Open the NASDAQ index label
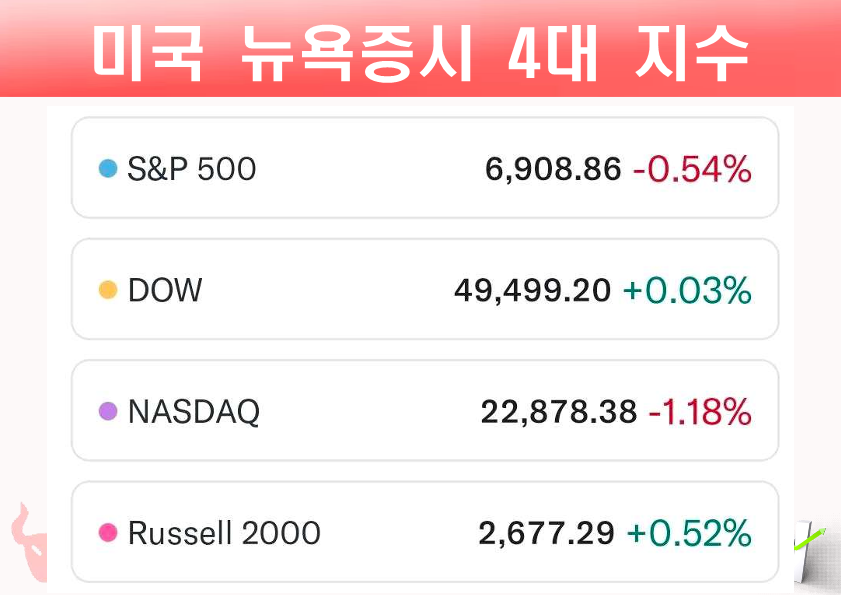This screenshot has height=595, width=841. (194, 411)
